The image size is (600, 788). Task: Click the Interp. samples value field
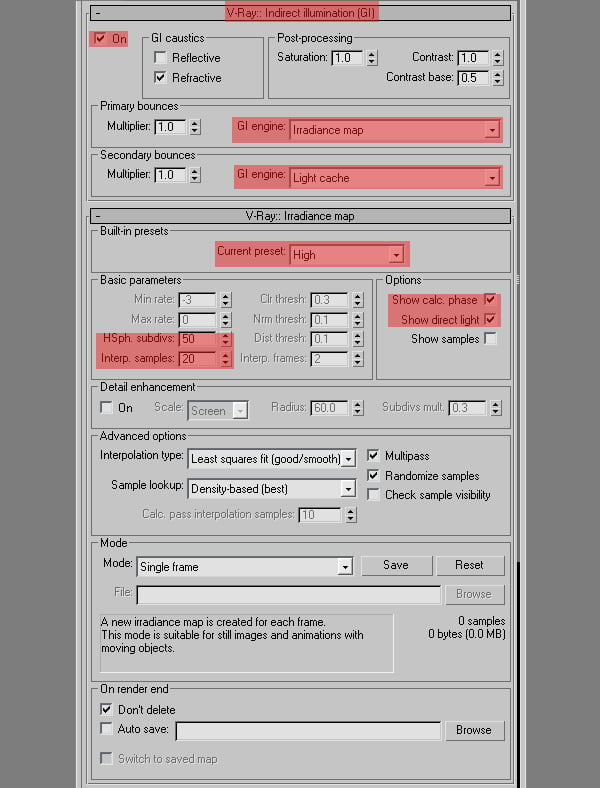tap(197, 359)
